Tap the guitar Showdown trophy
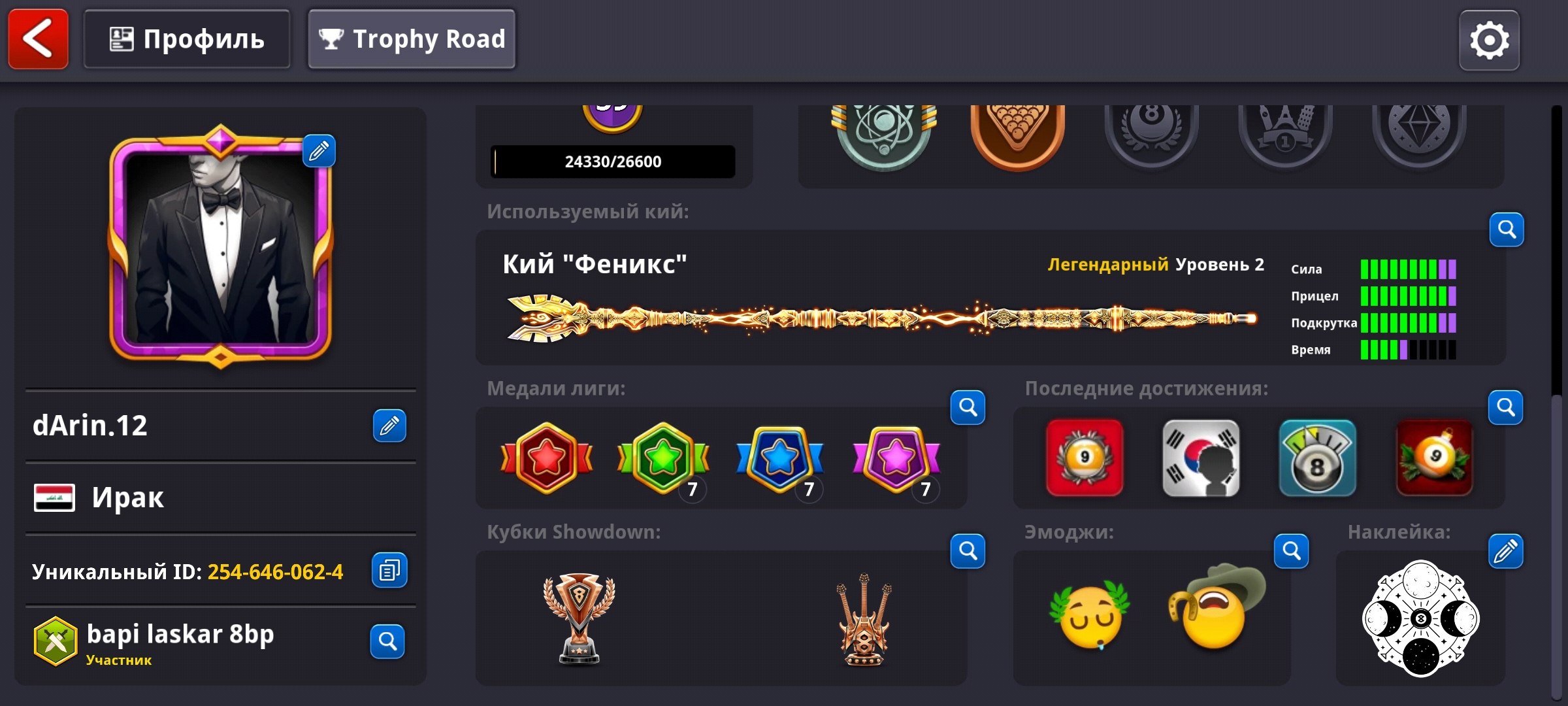The width and height of the screenshot is (1568, 706). pos(864,620)
